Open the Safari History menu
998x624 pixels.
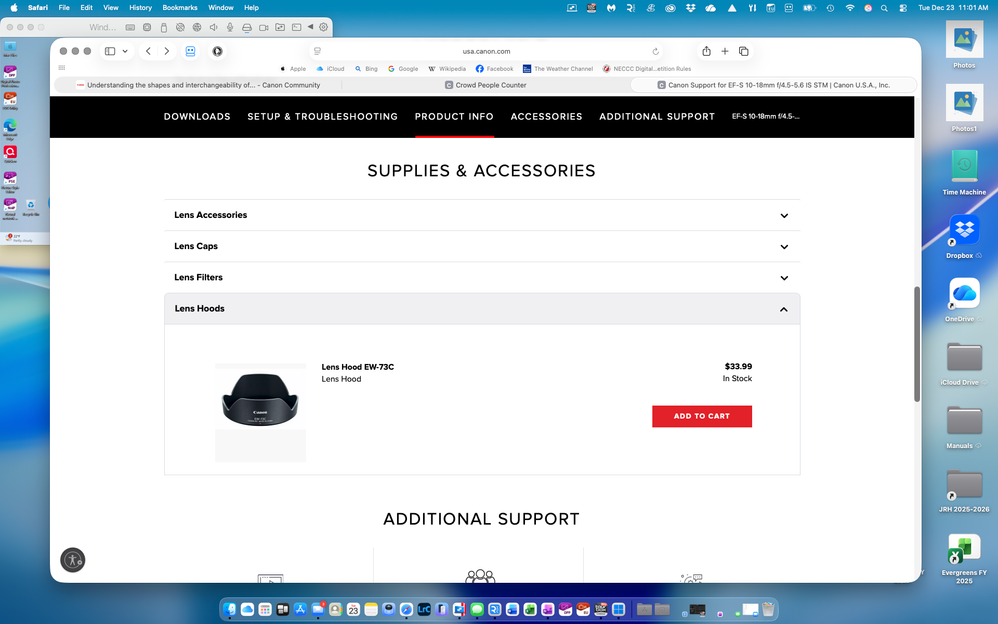click(141, 8)
